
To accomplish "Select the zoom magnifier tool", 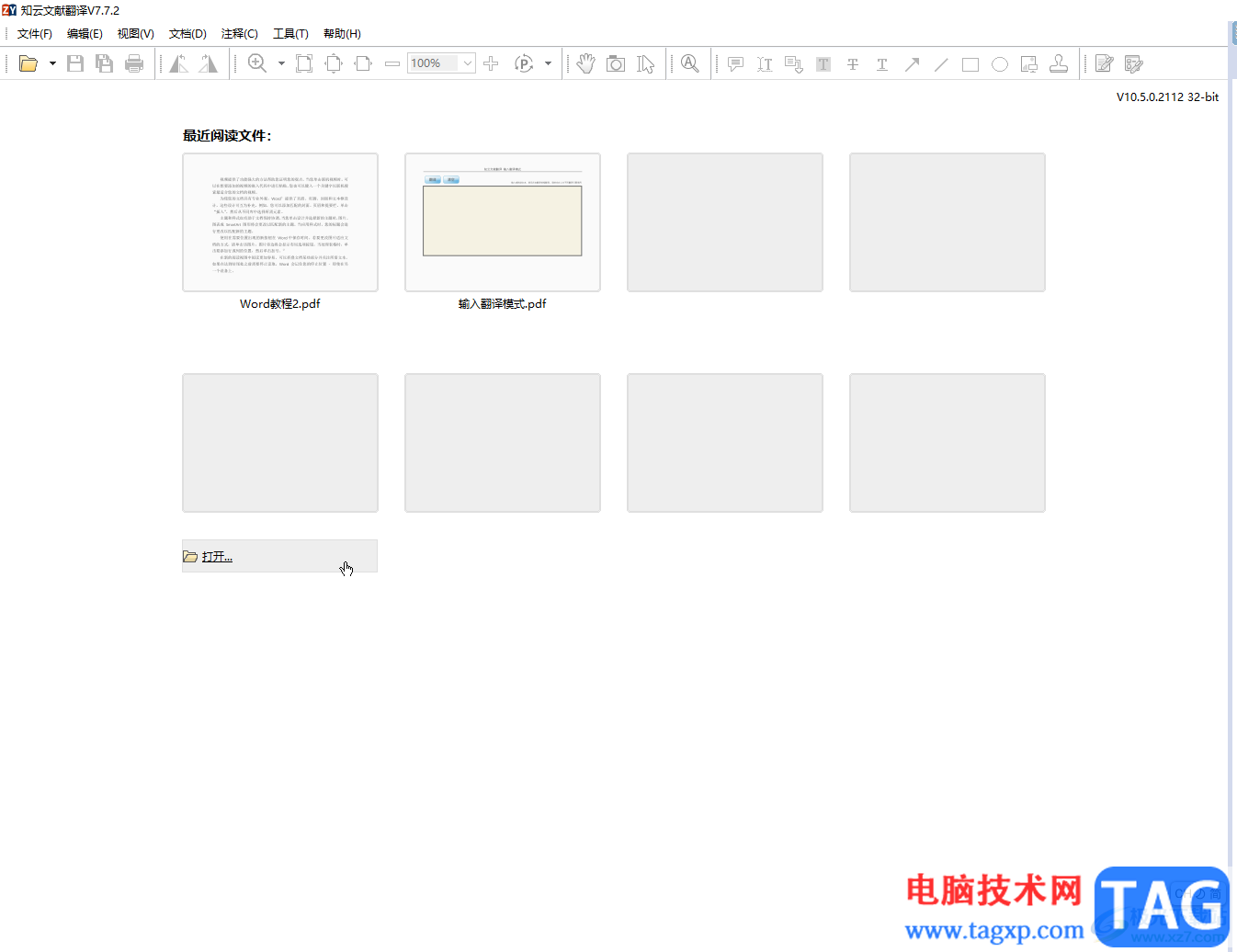I will 257,63.
